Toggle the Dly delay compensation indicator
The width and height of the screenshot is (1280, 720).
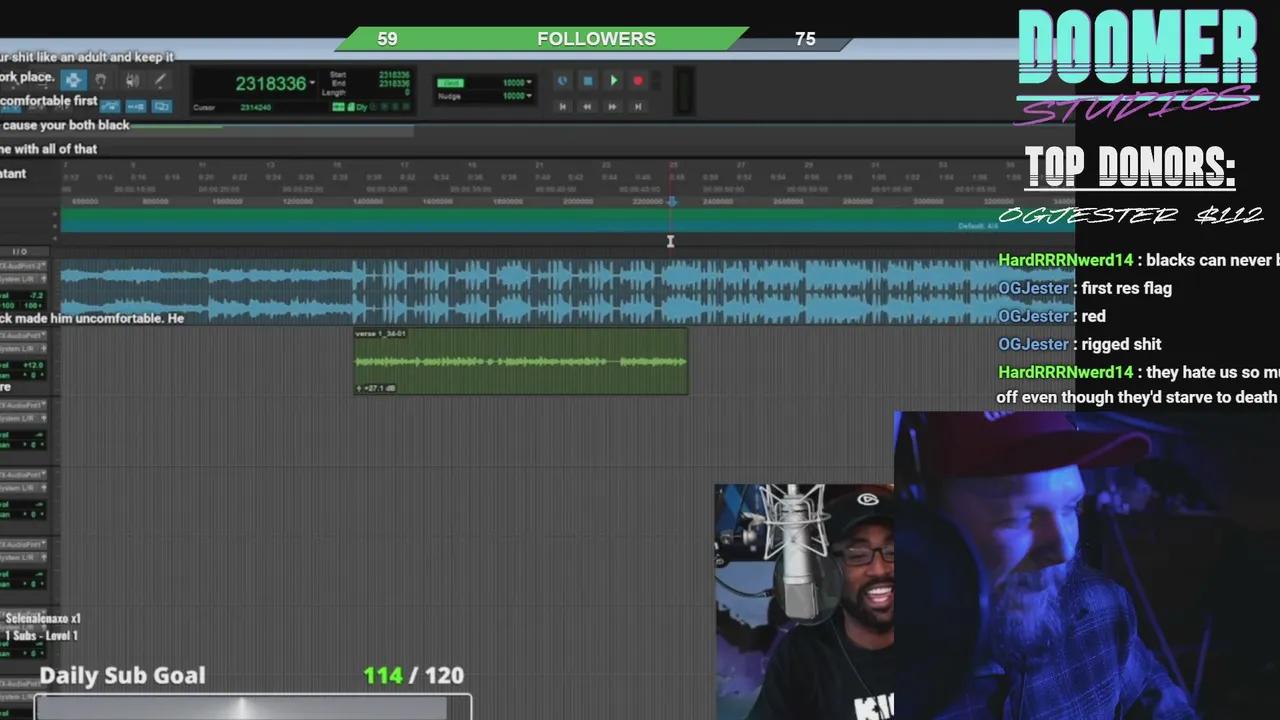tap(361, 107)
